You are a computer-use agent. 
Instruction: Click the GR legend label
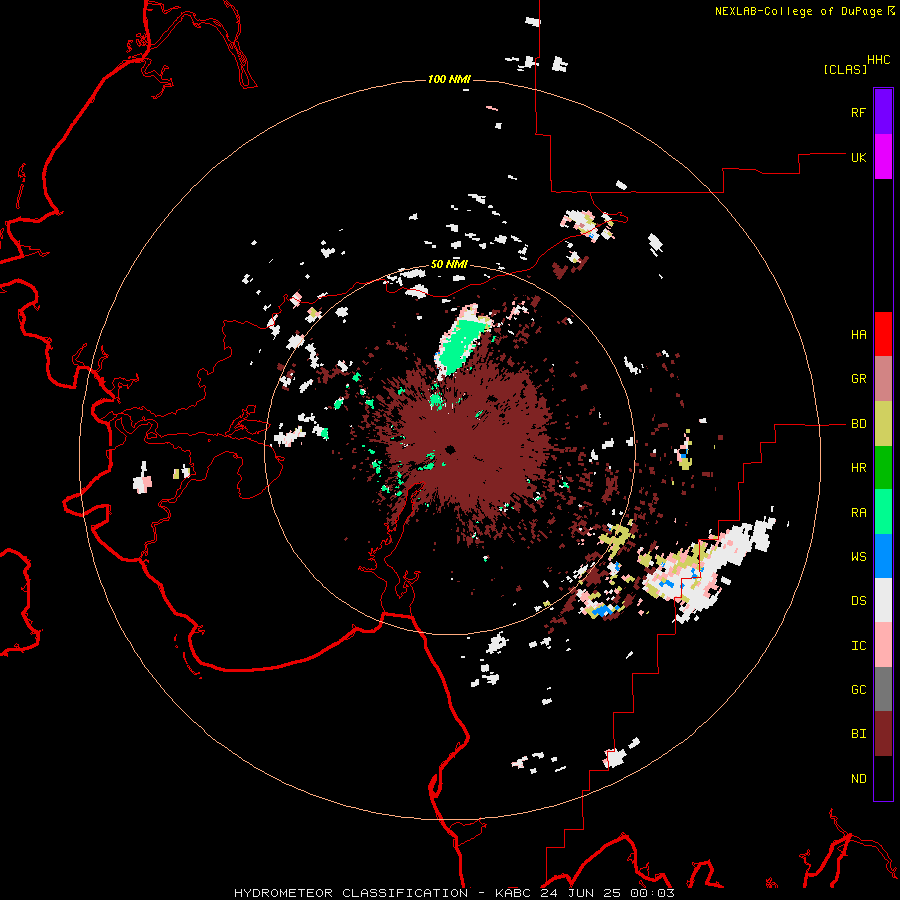pos(858,379)
